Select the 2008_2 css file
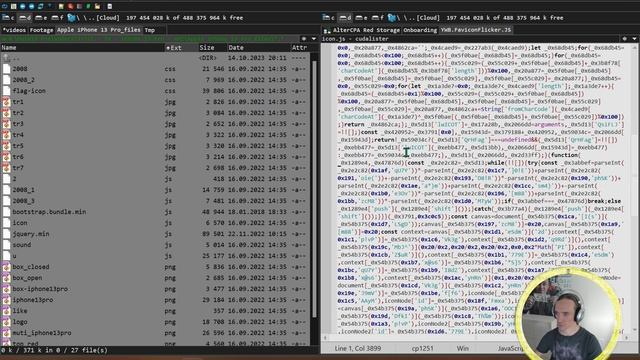Image resolution: width=640 pixels, height=360 pixels. [155, 80]
